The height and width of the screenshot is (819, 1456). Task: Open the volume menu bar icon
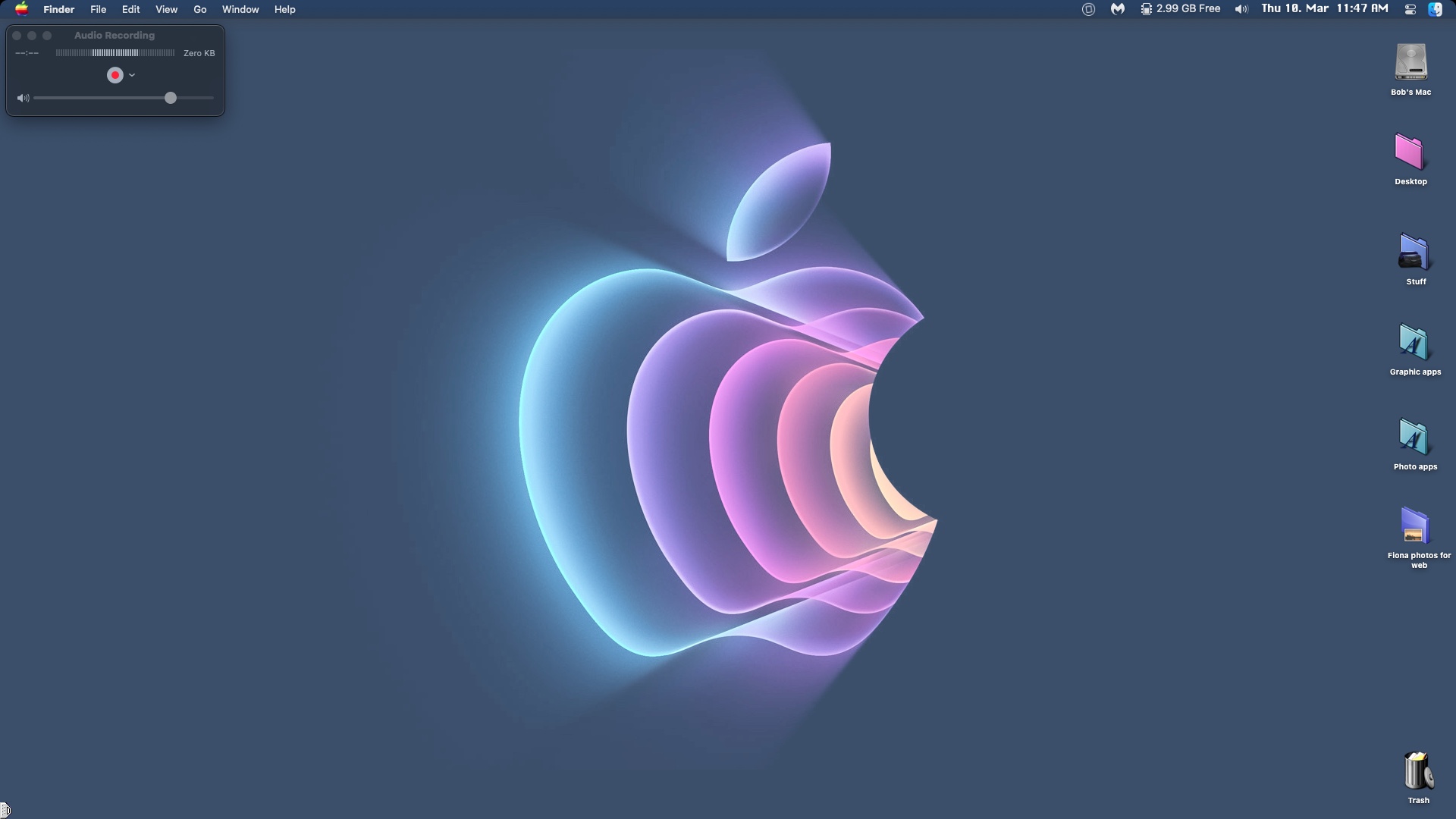tap(1241, 9)
